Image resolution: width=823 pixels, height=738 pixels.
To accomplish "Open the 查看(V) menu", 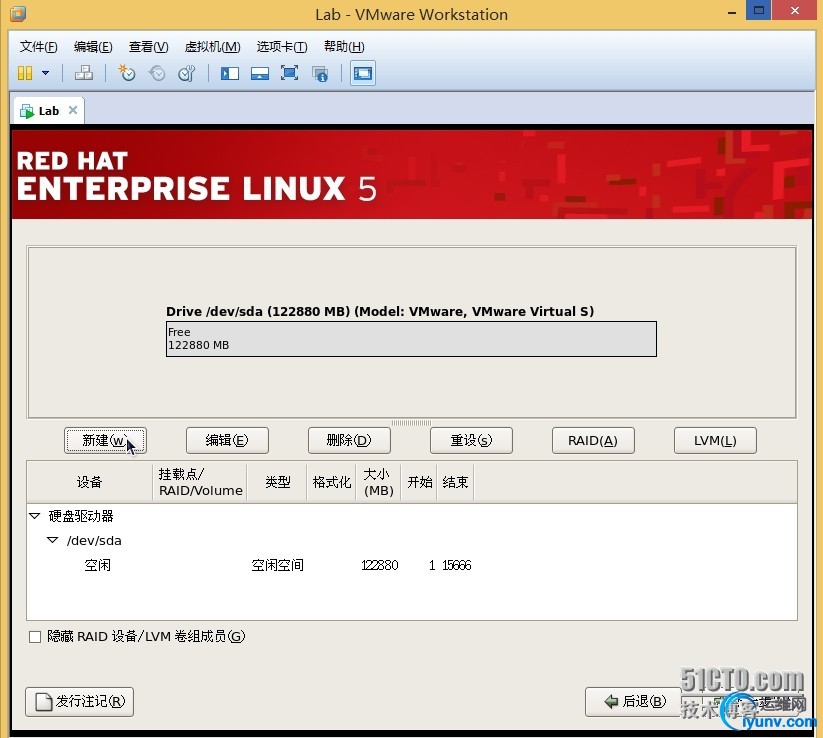I will [x=149, y=47].
